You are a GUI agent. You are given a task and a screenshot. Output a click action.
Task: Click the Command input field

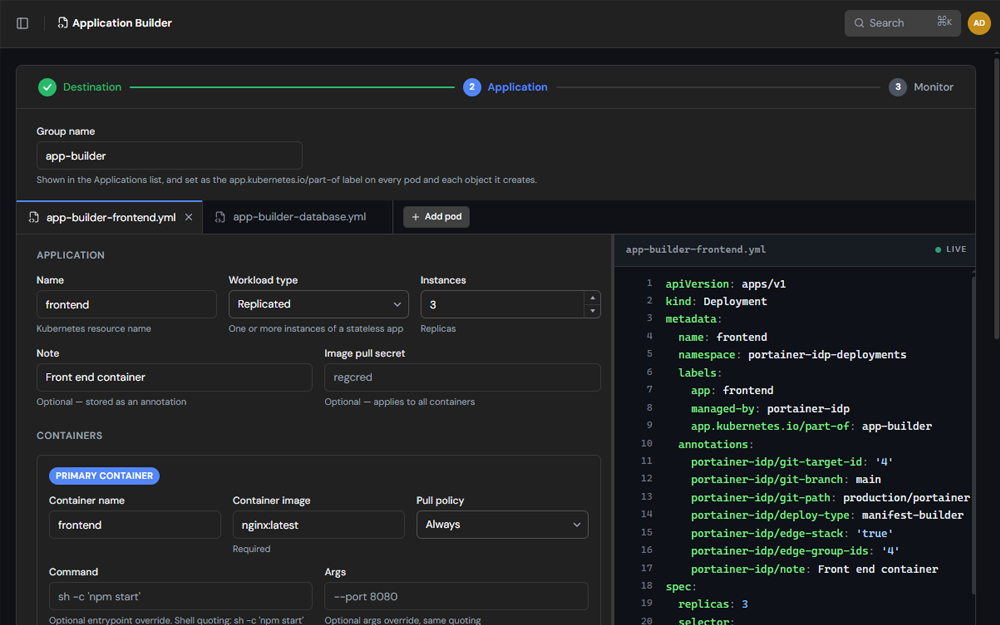point(180,596)
